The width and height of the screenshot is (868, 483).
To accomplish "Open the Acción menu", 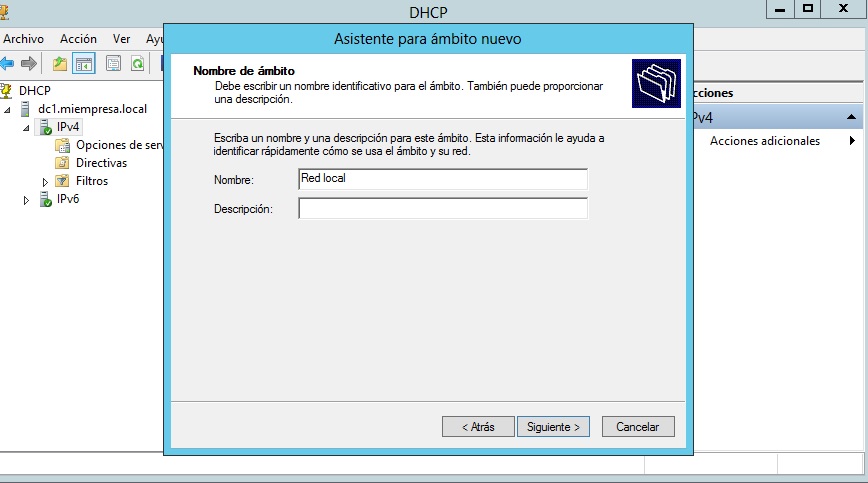I will pyautogui.click(x=78, y=39).
